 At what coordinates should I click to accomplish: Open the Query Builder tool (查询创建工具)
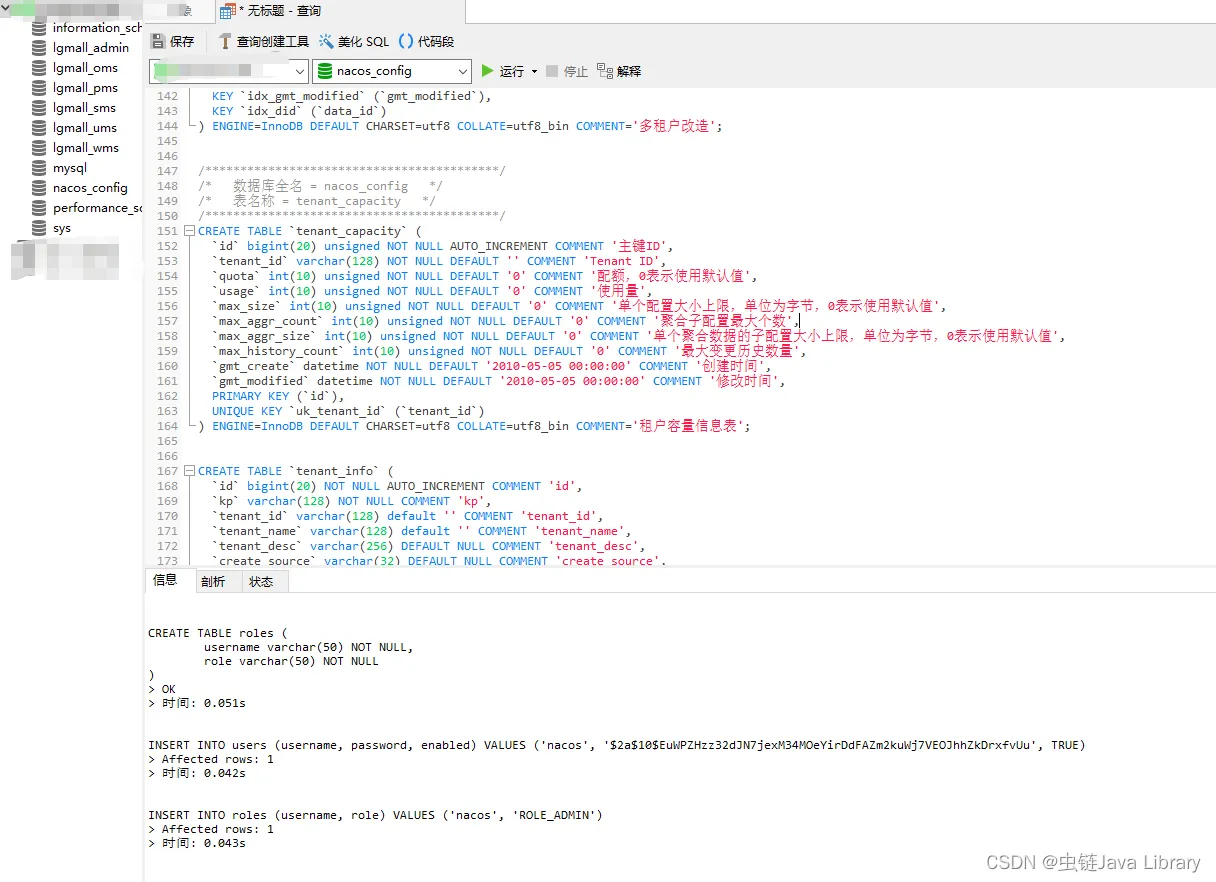click(x=263, y=41)
